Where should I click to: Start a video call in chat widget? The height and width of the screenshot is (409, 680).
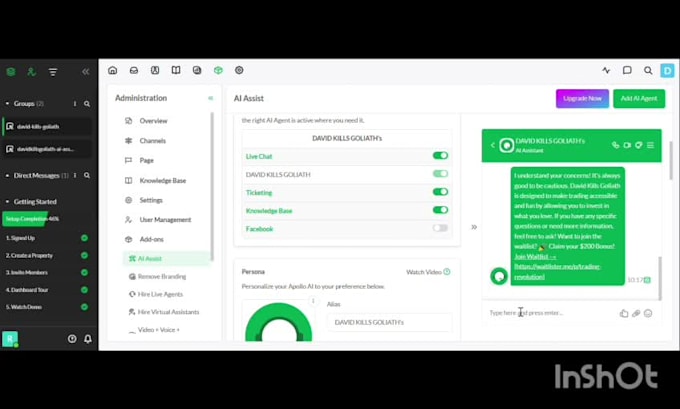pos(627,145)
